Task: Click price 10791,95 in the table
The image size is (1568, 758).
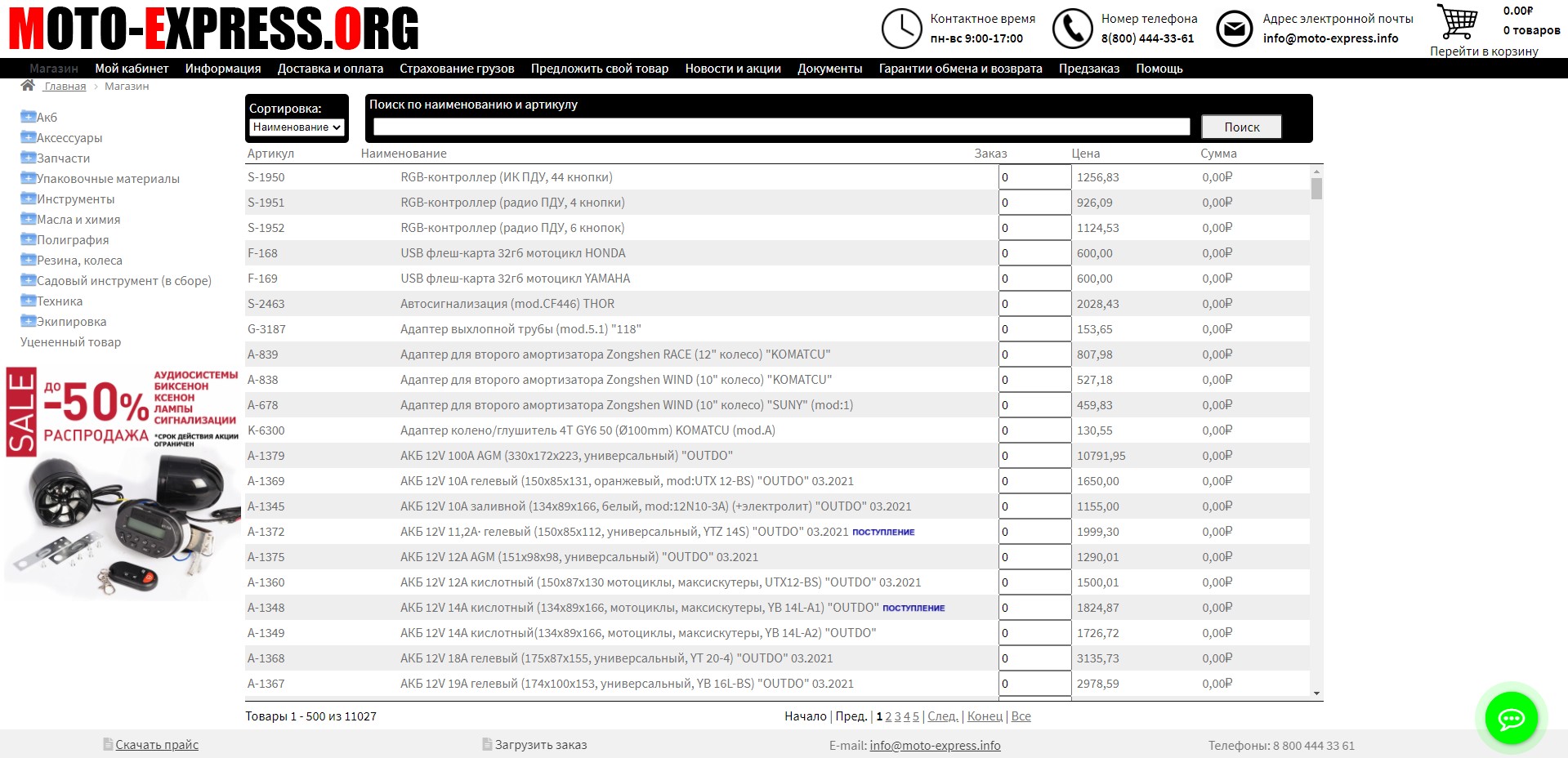Action: [x=1101, y=456]
